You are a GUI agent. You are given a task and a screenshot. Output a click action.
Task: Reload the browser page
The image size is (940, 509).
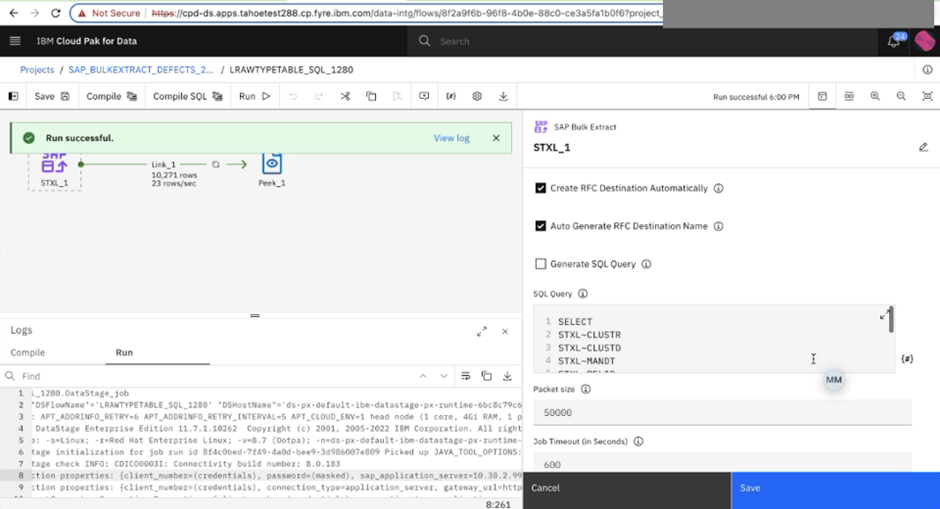point(55,13)
